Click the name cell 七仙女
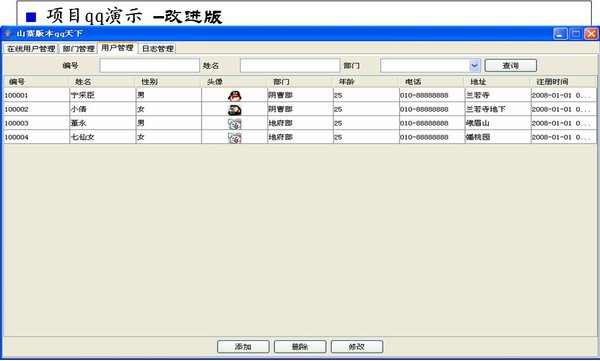 [102, 137]
